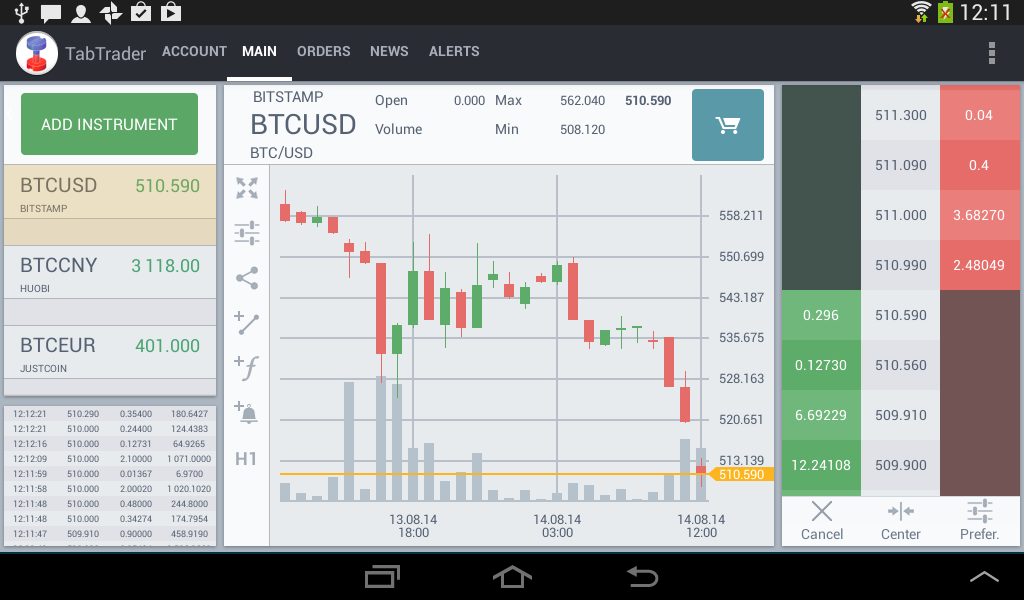This screenshot has width=1024, height=600.
Task: Switch to the NEWS tab
Action: [389, 52]
